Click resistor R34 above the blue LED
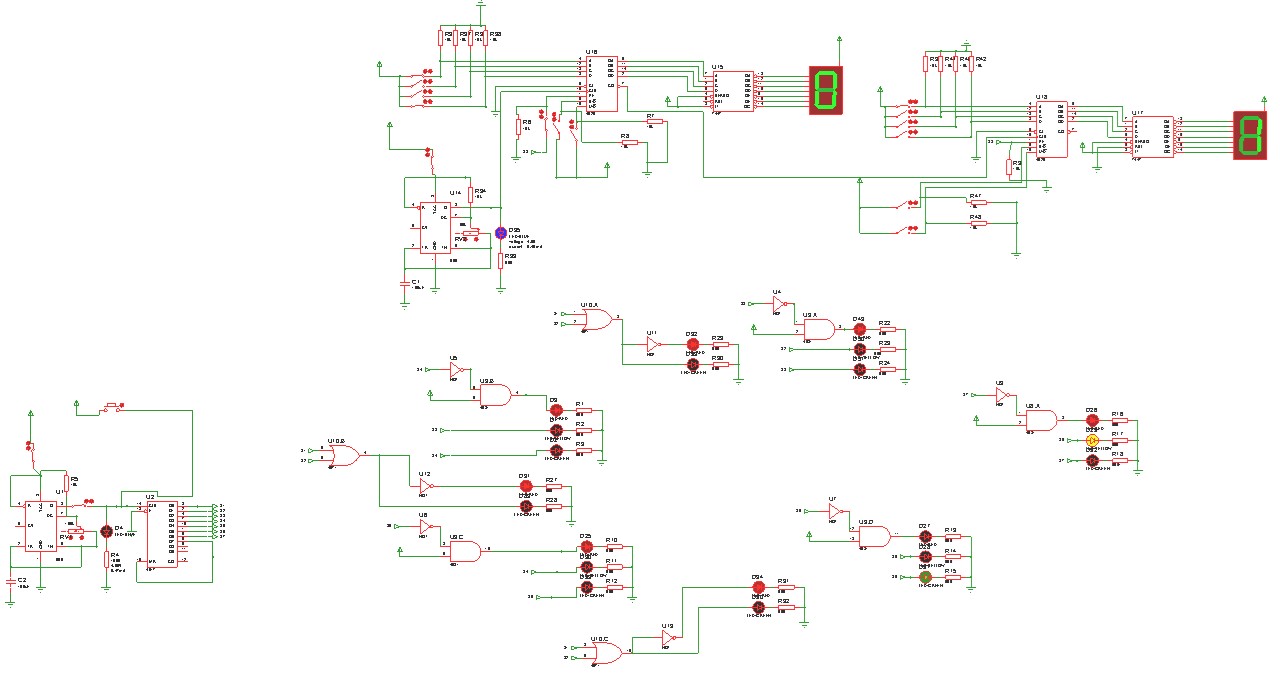The width and height of the screenshot is (1280, 694). (470, 195)
